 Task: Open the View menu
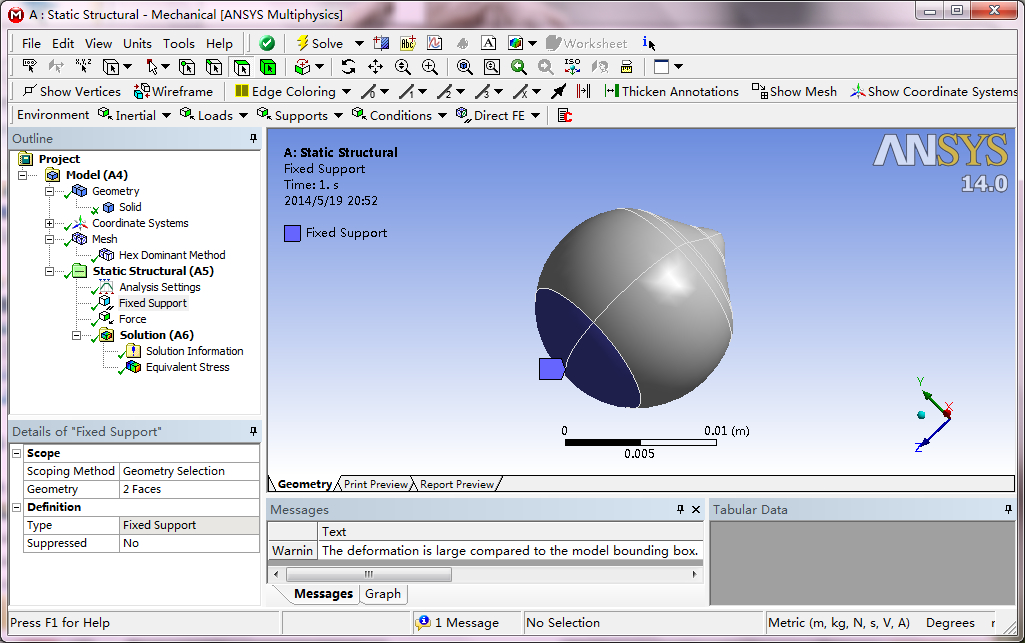pos(98,43)
